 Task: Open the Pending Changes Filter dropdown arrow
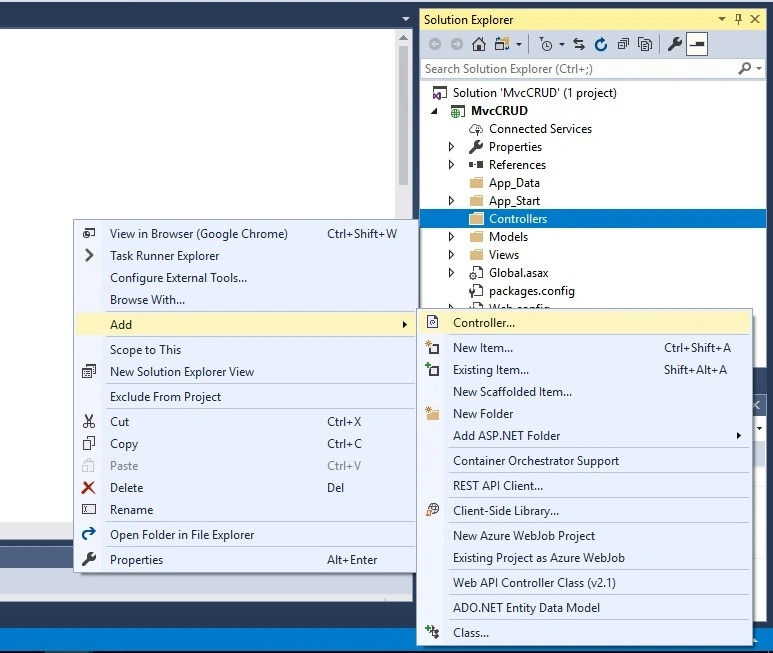[x=562, y=44]
